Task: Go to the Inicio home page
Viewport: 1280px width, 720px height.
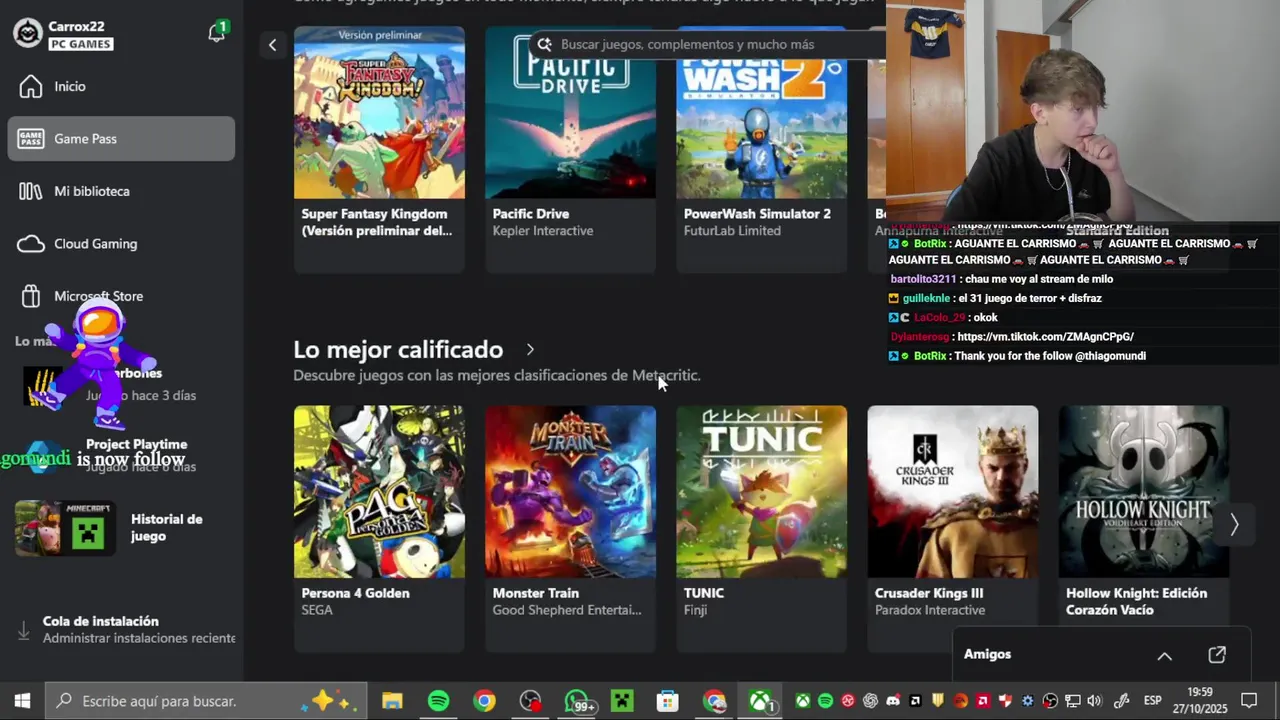Action: [121, 86]
